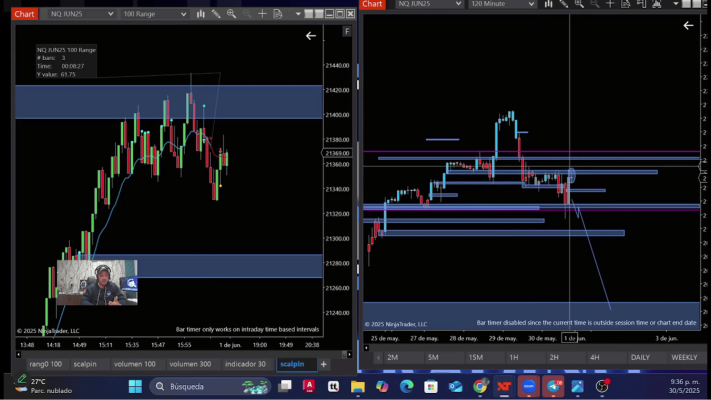The width and height of the screenshot is (711, 400).
Task: Zoom in on the right 120 Minute chart
Action: 579,4
